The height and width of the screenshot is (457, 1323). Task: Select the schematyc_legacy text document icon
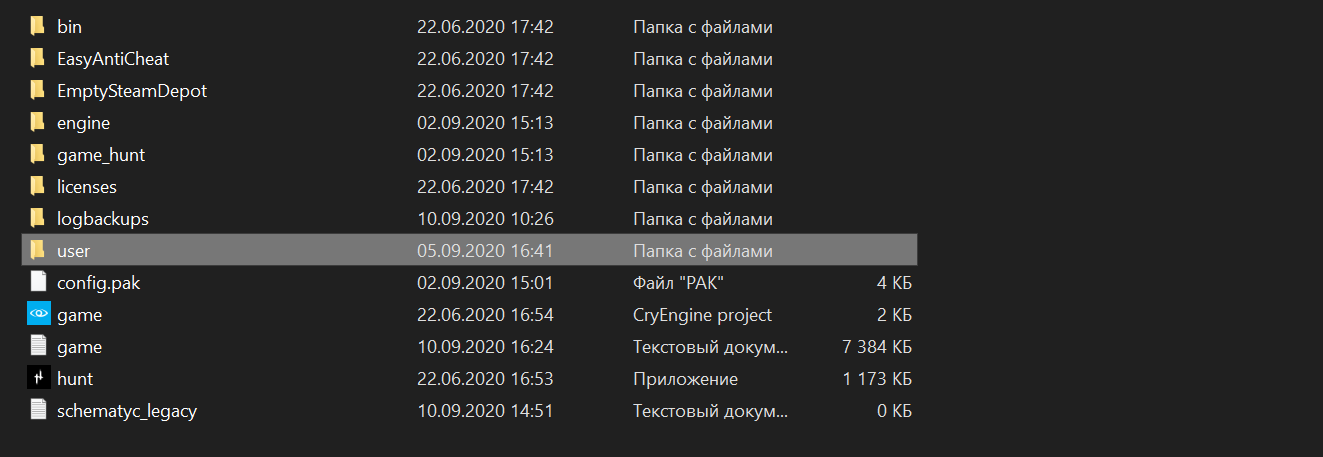[x=38, y=411]
